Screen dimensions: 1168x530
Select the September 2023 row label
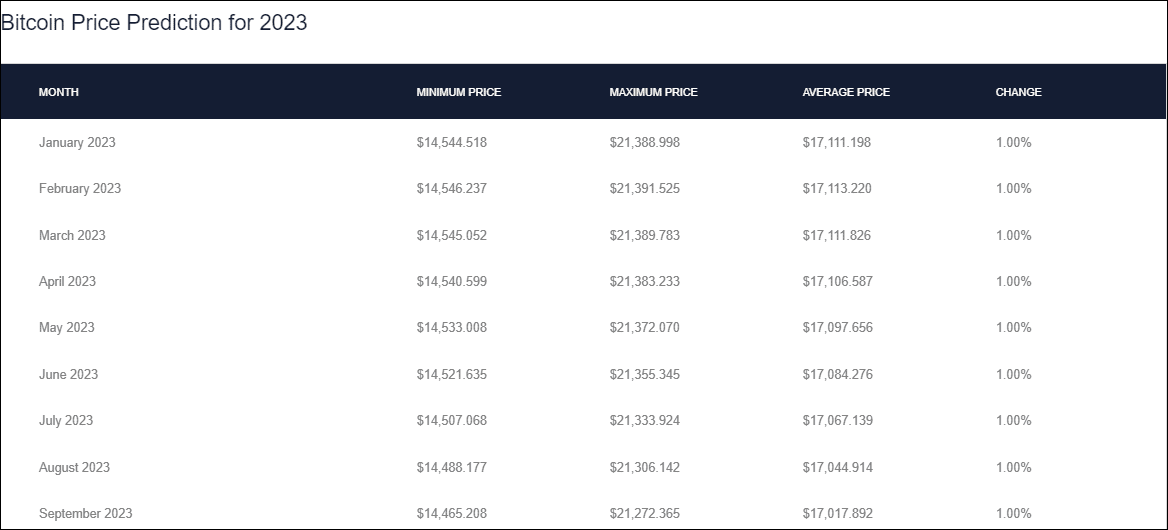pyautogui.click(x=86, y=514)
